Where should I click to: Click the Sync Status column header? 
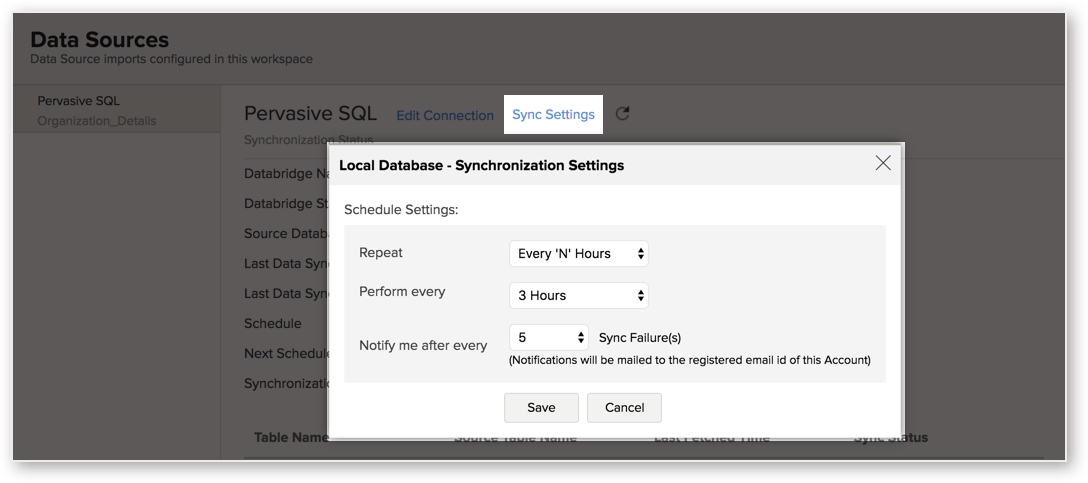click(890, 438)
